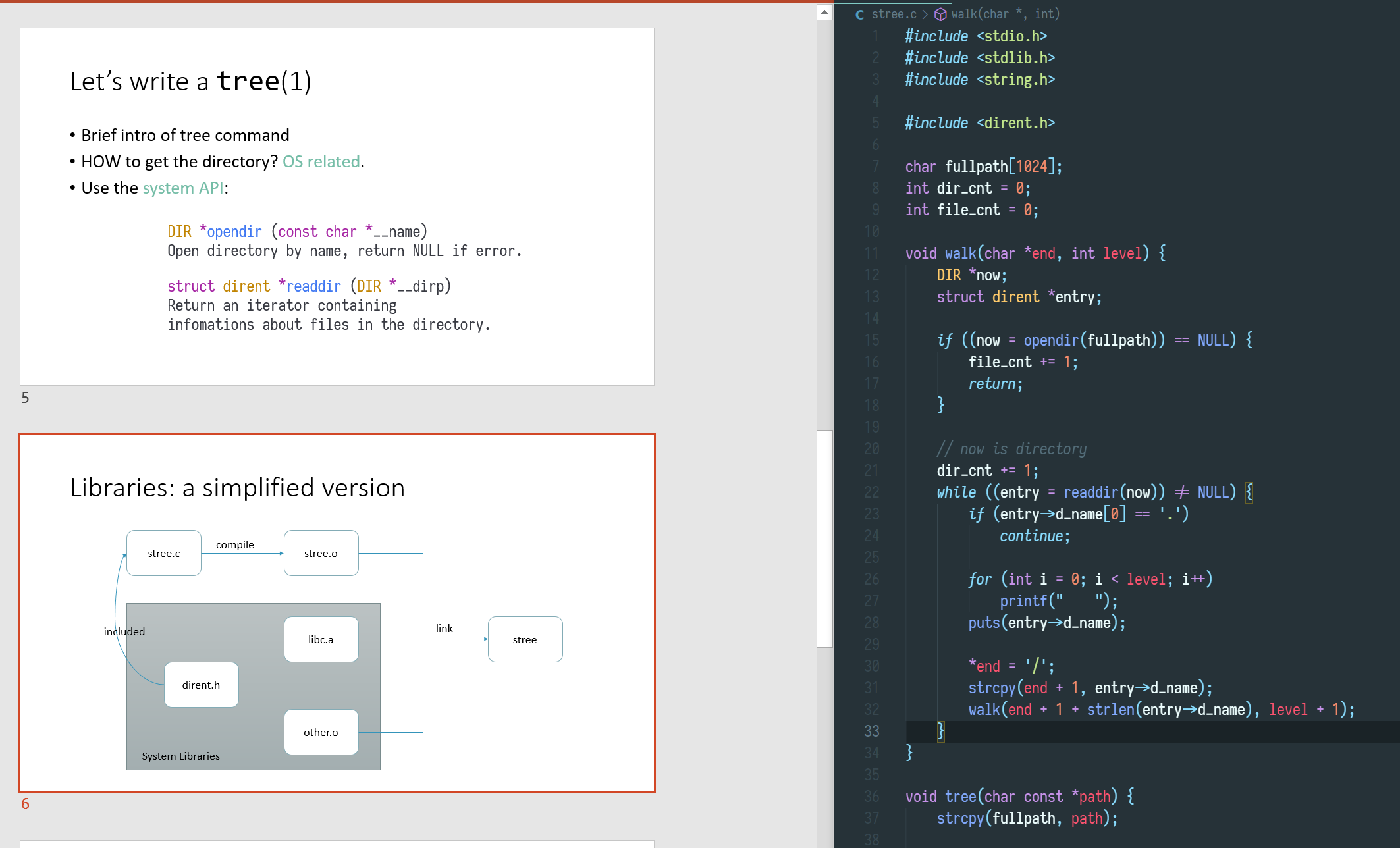1400x848 pixels.
Task: Click the slide panel vertical scrollbar thumb
Action: [x=824, y=539]
